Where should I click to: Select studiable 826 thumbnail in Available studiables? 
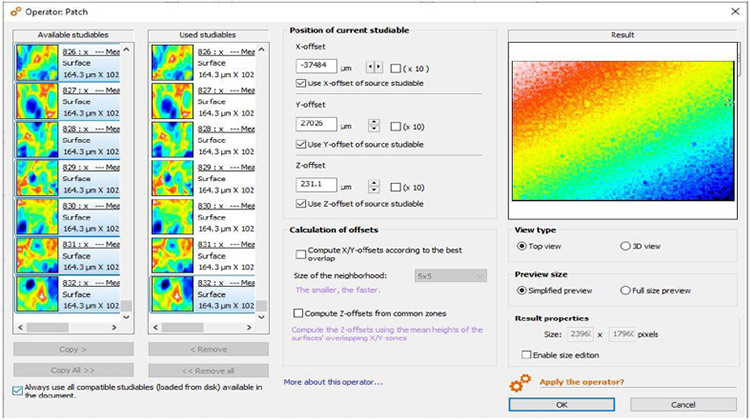(x=37, y=63)
